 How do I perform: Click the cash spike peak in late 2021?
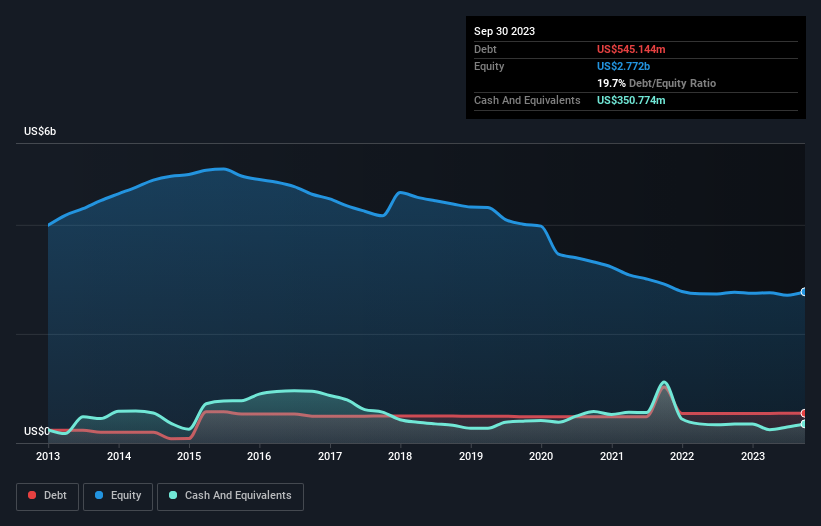point(664,382)
